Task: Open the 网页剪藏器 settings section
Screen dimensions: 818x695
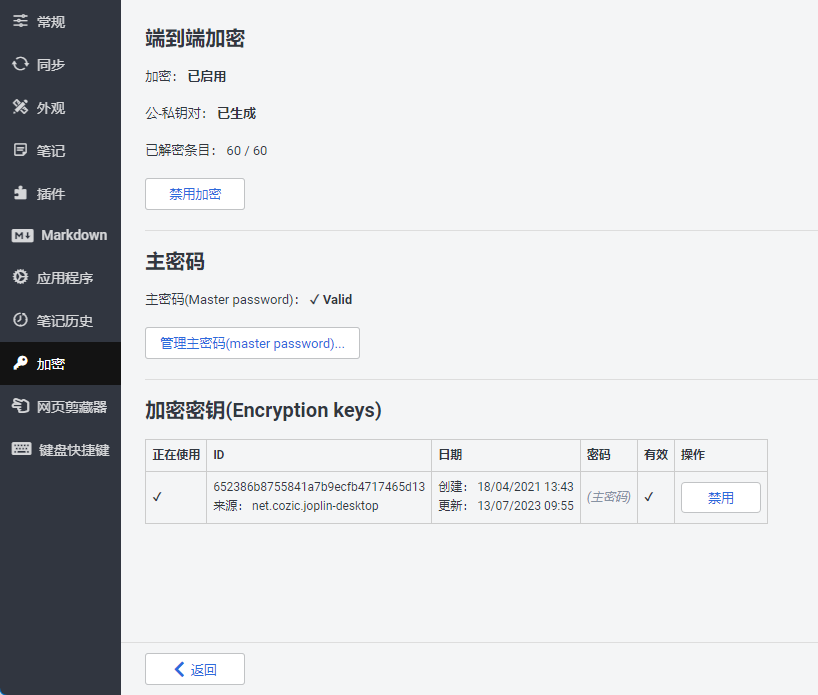Action: [x=61, y=406]
